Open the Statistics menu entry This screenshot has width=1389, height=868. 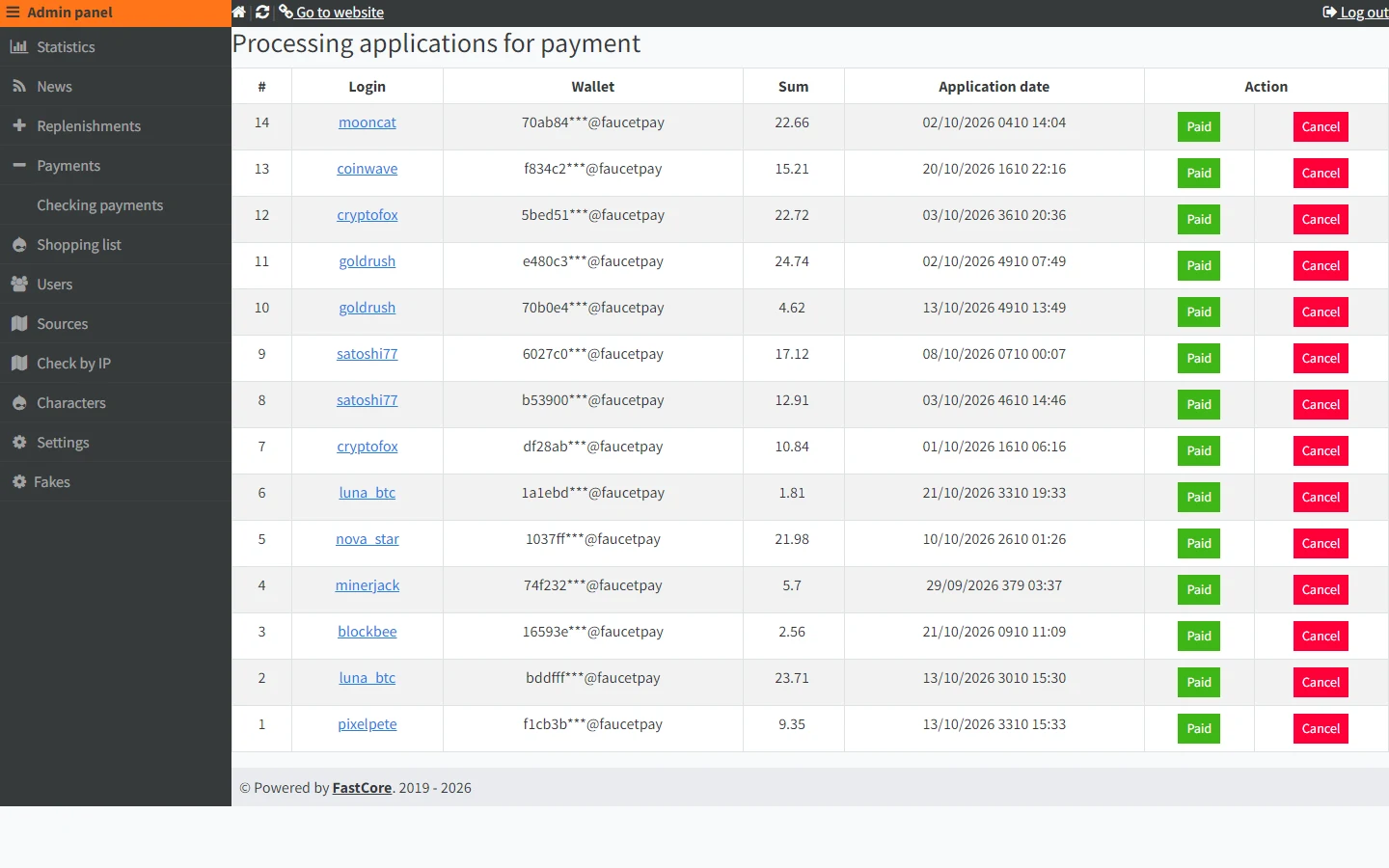[x=116, y=46]
